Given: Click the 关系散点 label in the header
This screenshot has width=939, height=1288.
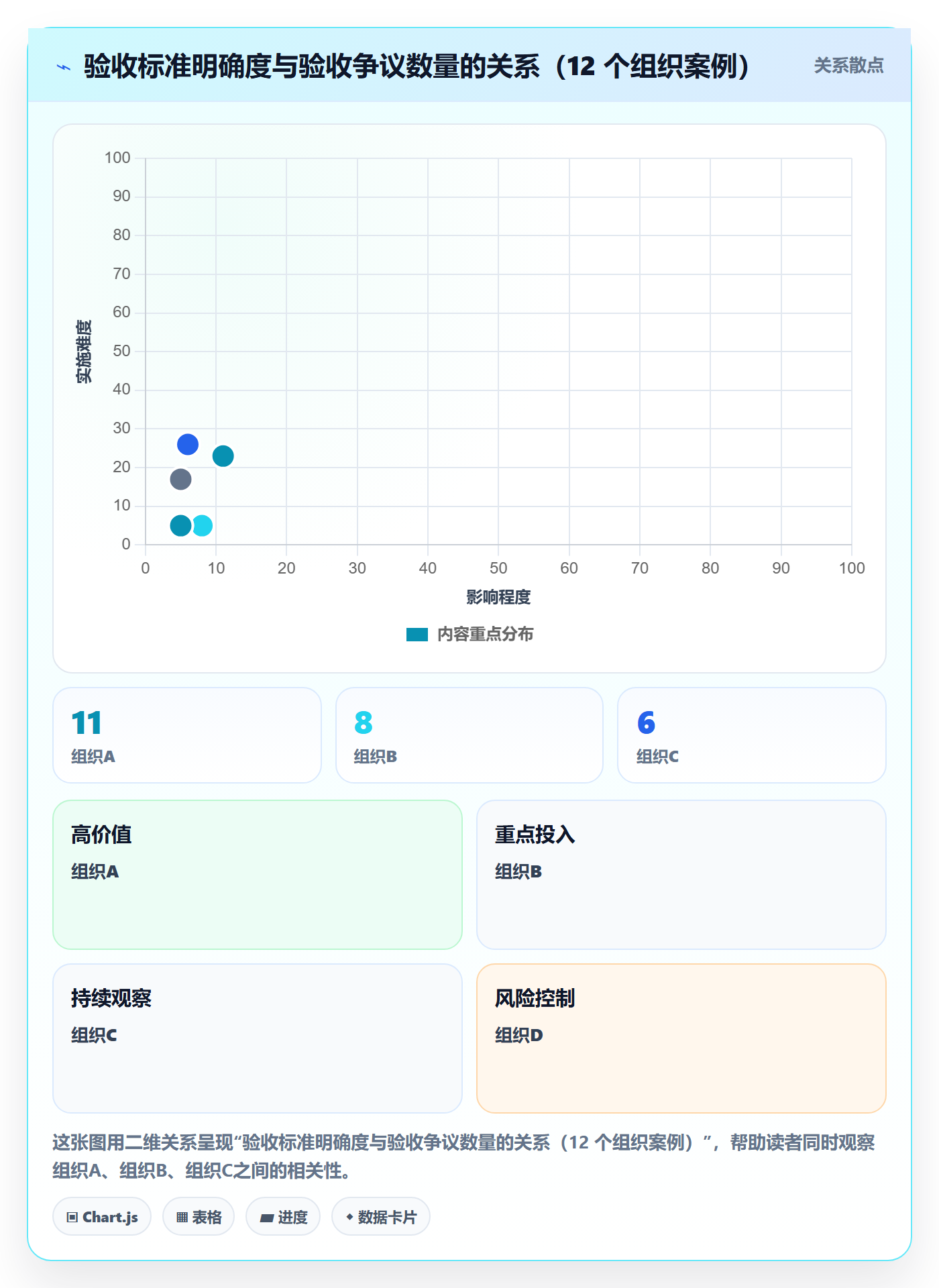Looking at the screenshot, I should tap(848, 66).
